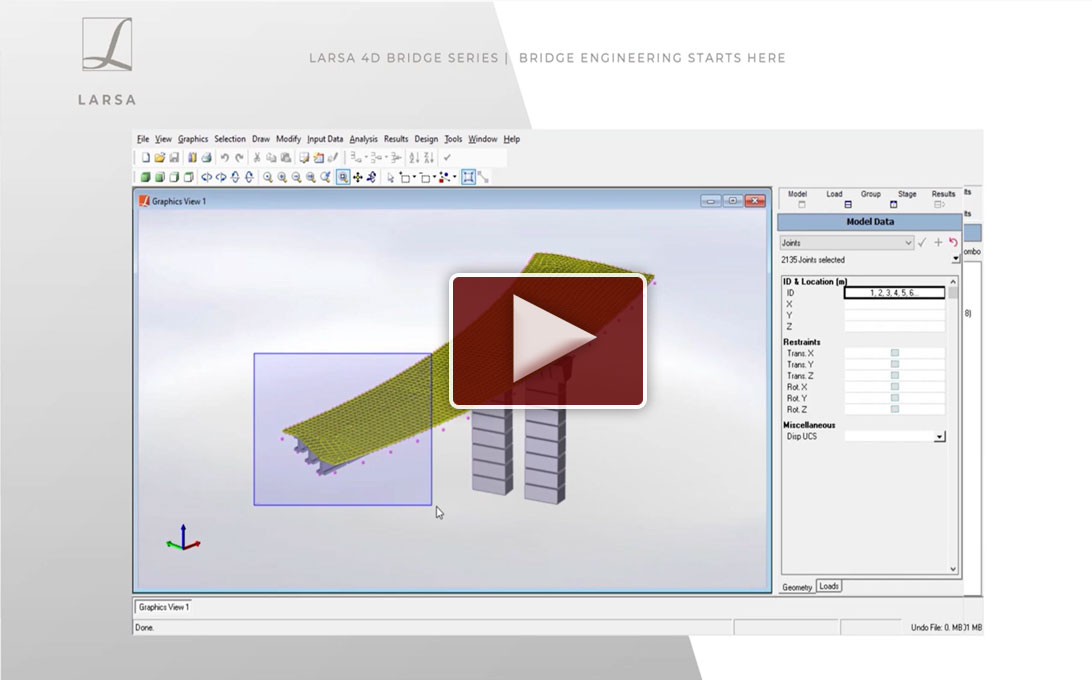This screenshot has height=680, width=1092.
Task: Open the dropdown beside '2135 Joints selected'
Action: click(x=956, y=259)
